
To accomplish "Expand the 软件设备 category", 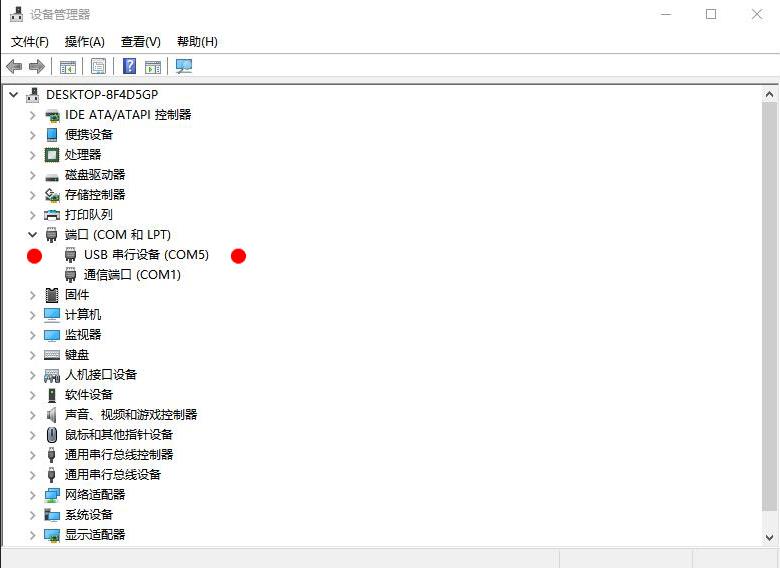I will pos(33,395).
